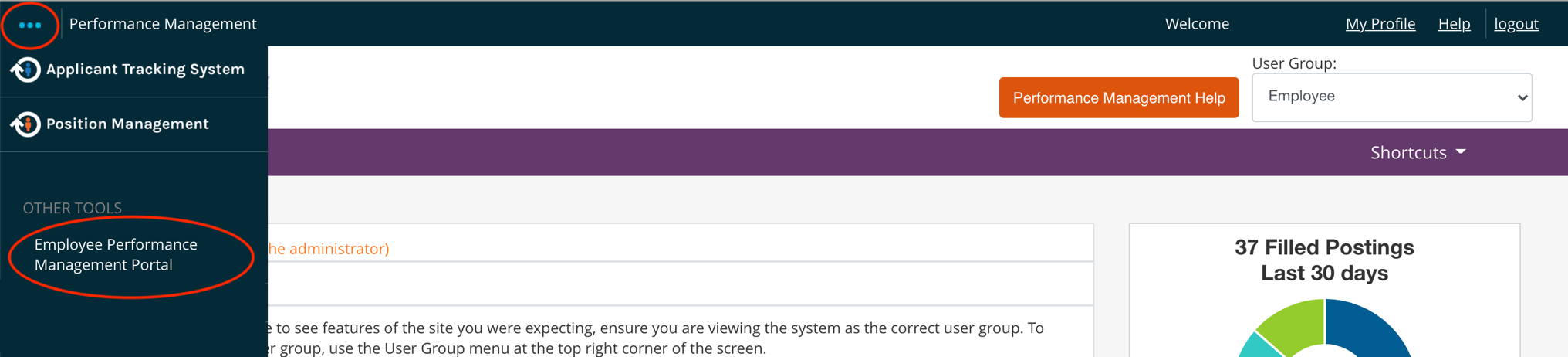Go to My Profile
The width and height of the screenshot is (1568, 357).
1380,24
